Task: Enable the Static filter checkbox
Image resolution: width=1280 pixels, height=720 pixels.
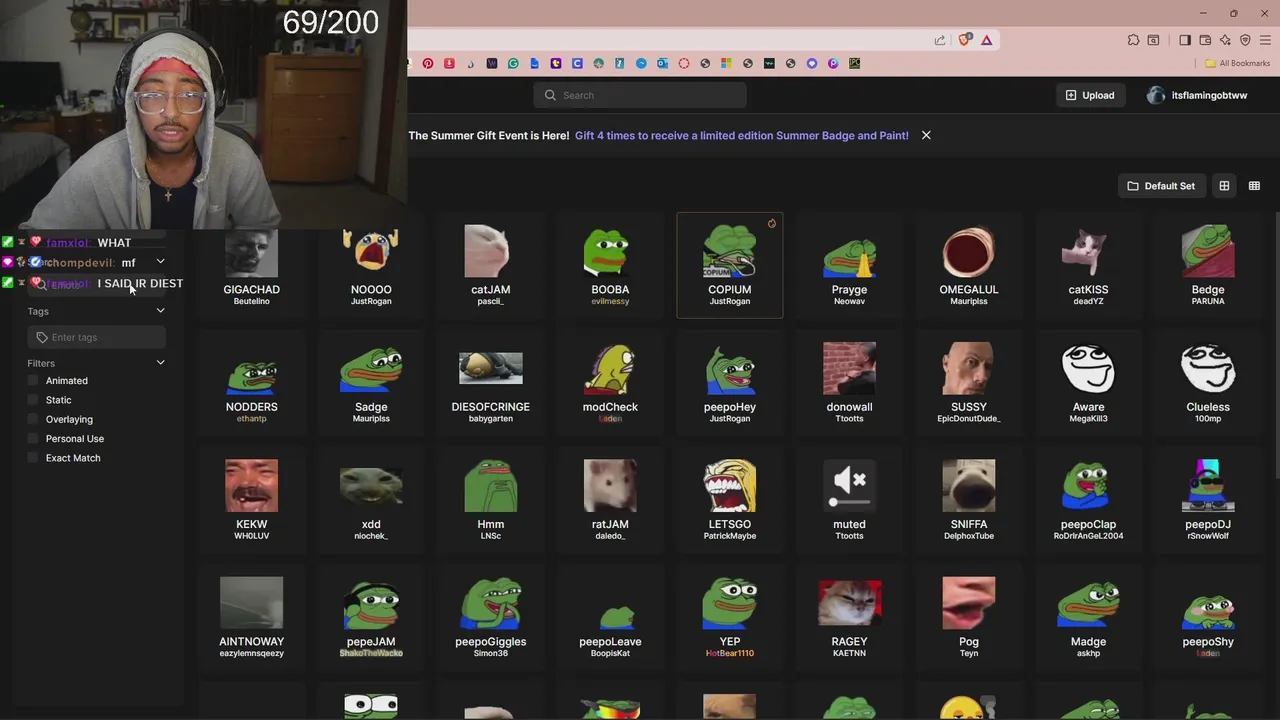Action: [33, 400]
